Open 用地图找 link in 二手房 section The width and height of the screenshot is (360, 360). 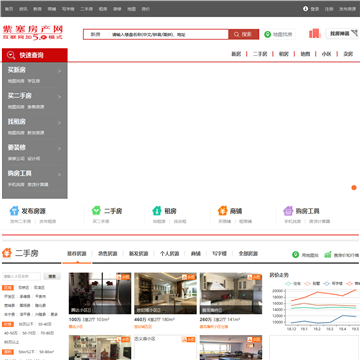click(310, 255)
